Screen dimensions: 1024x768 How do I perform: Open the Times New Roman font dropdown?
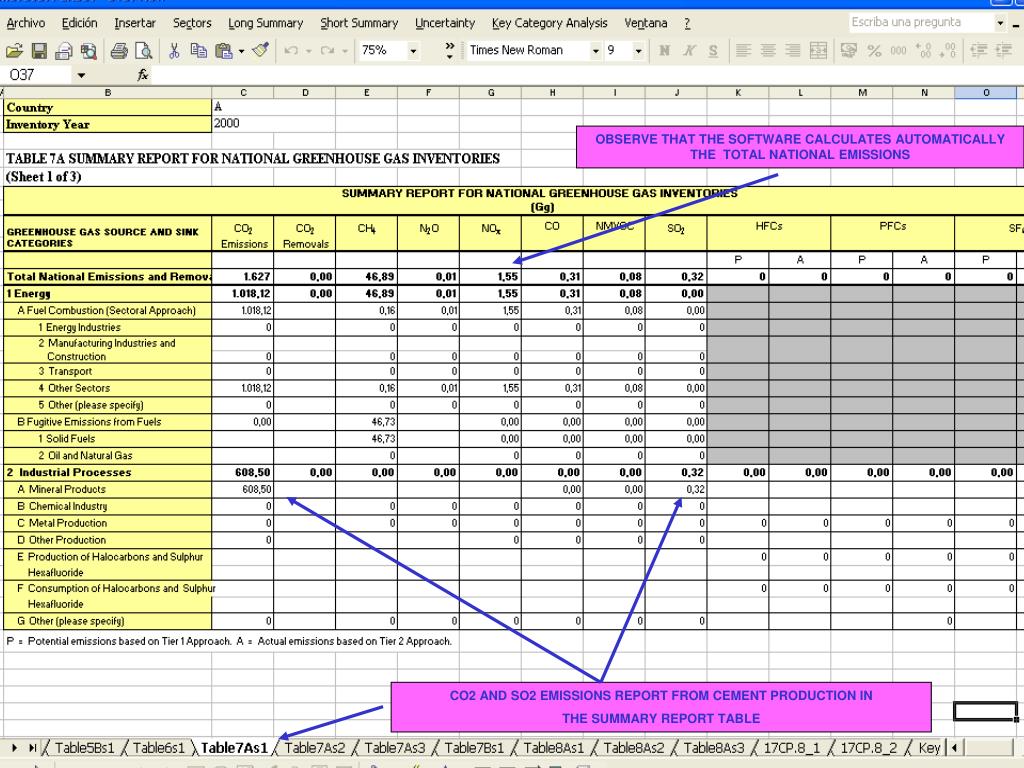(595, 50)
